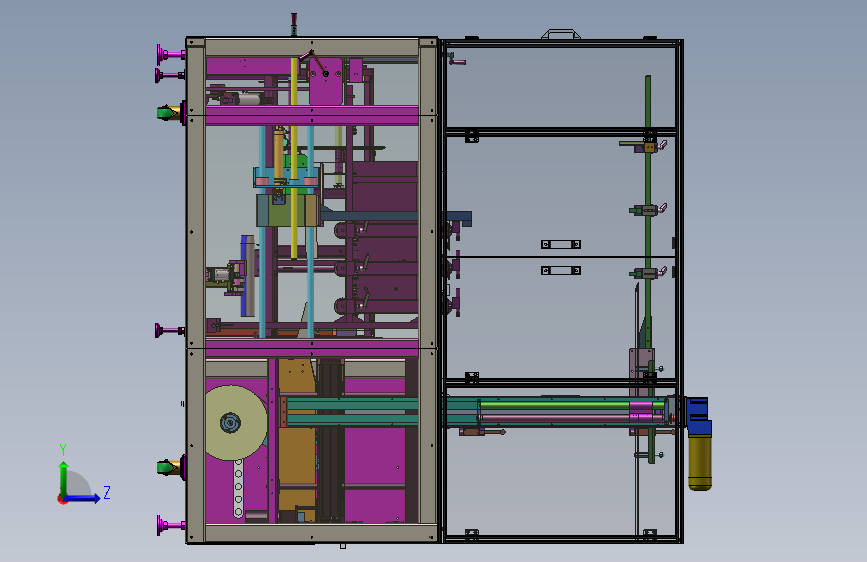Viewport: 867px width, 562px height.
Task: Select the blue hub of tape roll
Action: click(x=230, y=423)
